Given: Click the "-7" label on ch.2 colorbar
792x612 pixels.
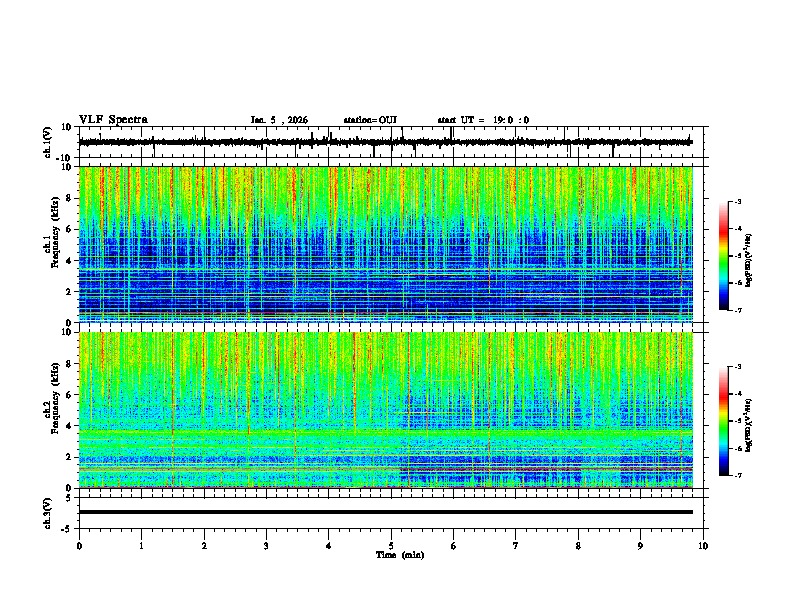Looking at the screenshot, I should (x=738, y=475).
